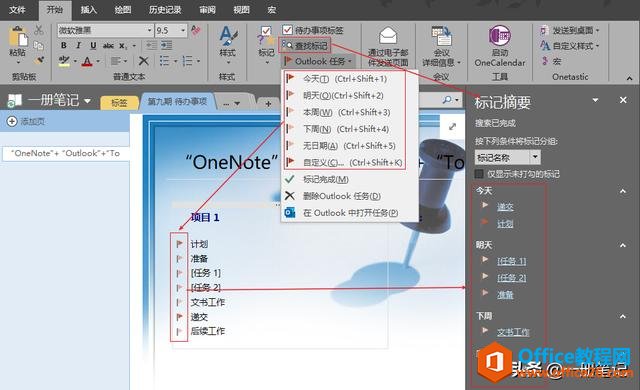Click the Cut scissors icon
640x390 pixels.
pos(39,30)
